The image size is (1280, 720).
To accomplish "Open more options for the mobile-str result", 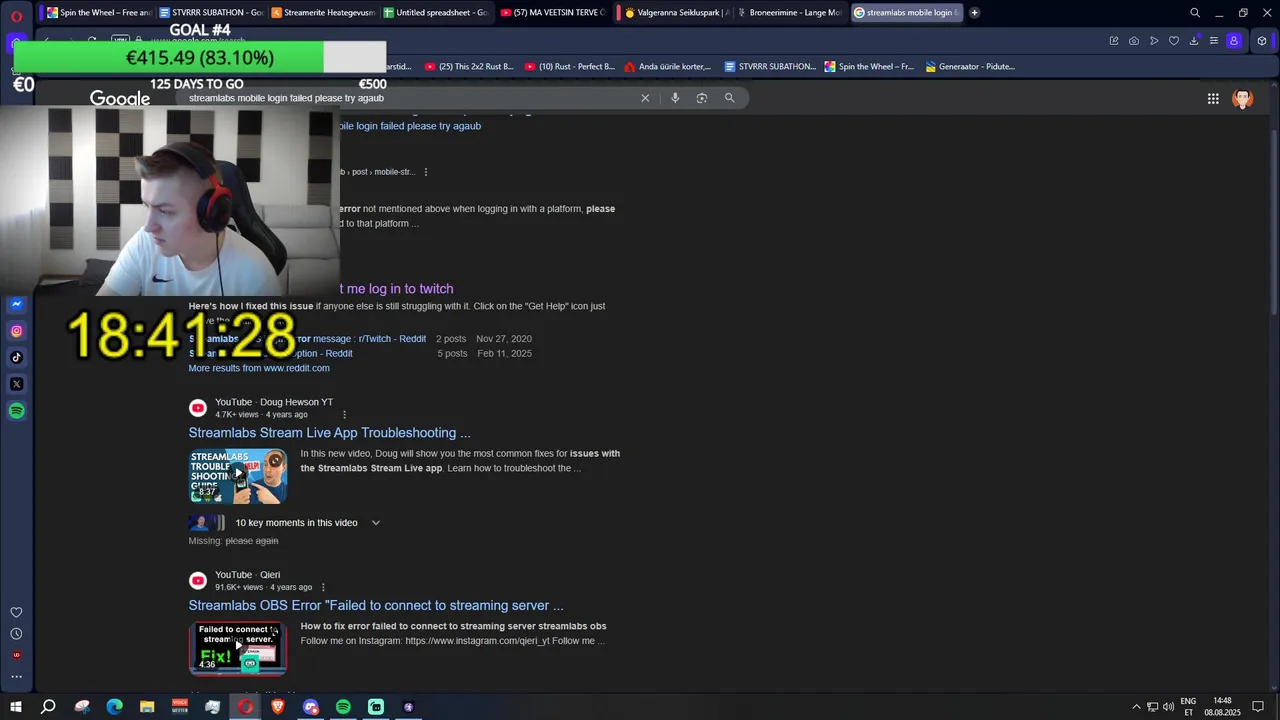I will [x=426, y=172].
